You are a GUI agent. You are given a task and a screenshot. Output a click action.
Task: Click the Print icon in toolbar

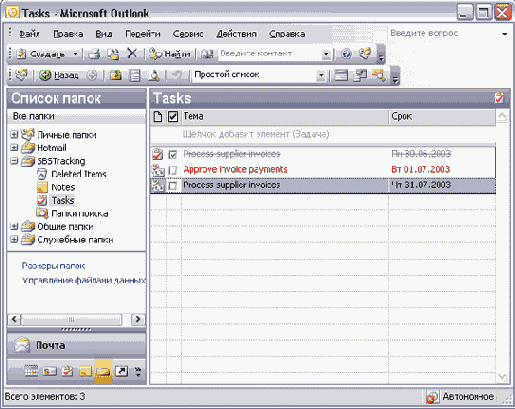94,54
